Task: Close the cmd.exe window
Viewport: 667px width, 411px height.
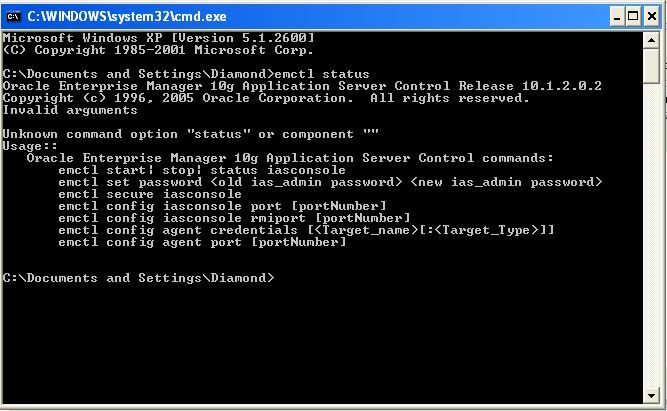Action: [652, 15]
